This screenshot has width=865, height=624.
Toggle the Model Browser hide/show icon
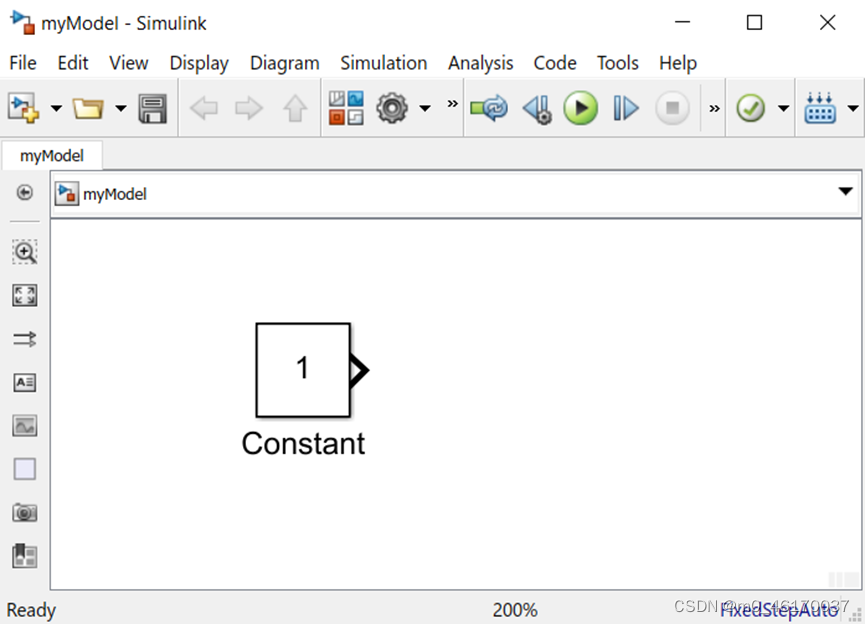pos(25,193)
